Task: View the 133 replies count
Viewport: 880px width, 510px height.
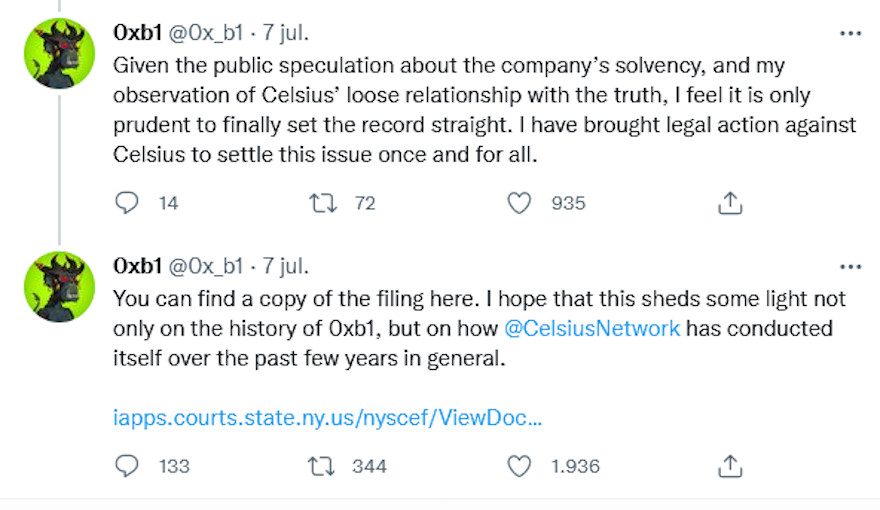Action: click(x=174, y=466)
